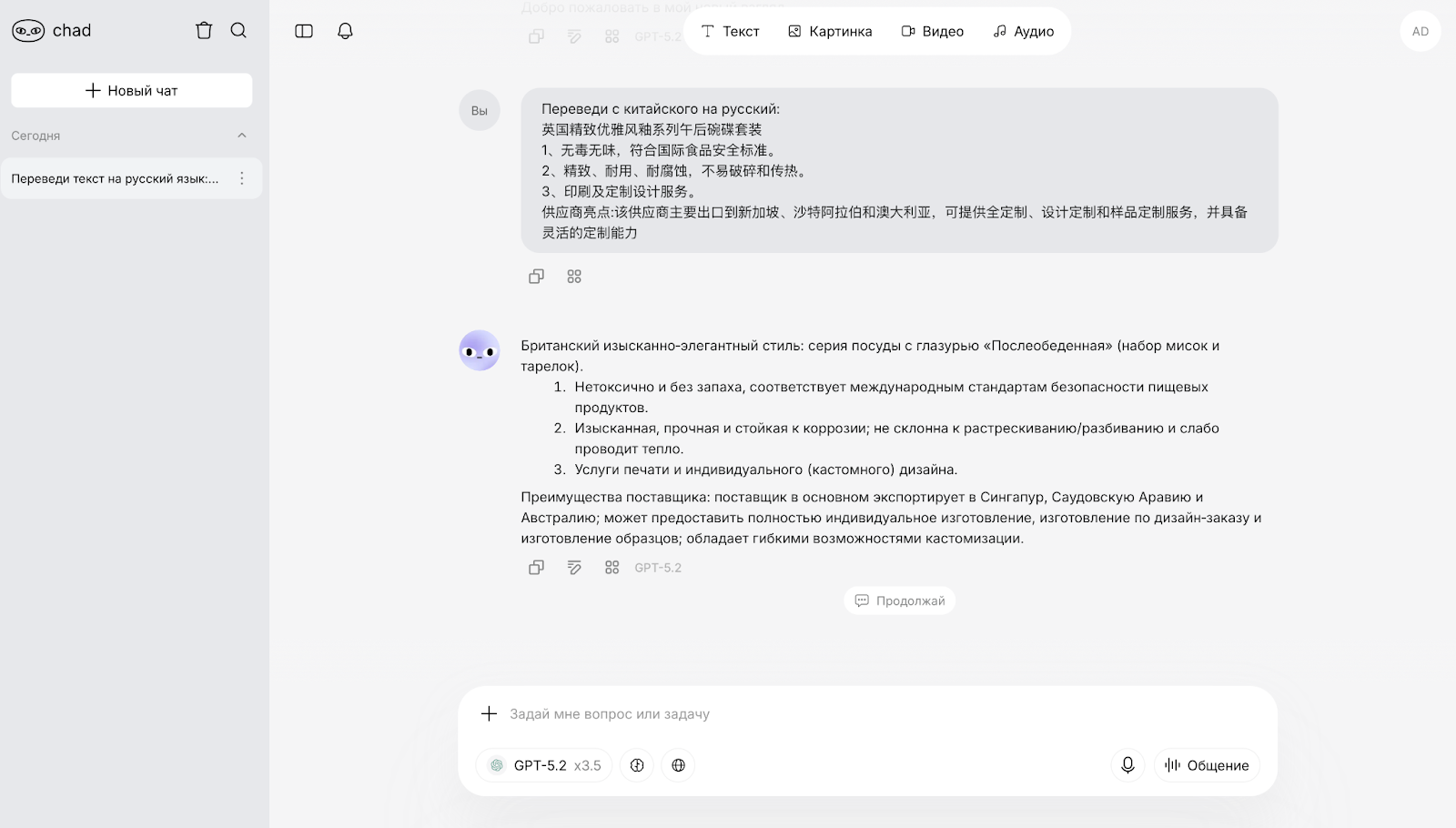This screenshot has width=1456, height=828.
Task: Click the edit-lines icon under the assistant reply
Action: coord(574,568)
